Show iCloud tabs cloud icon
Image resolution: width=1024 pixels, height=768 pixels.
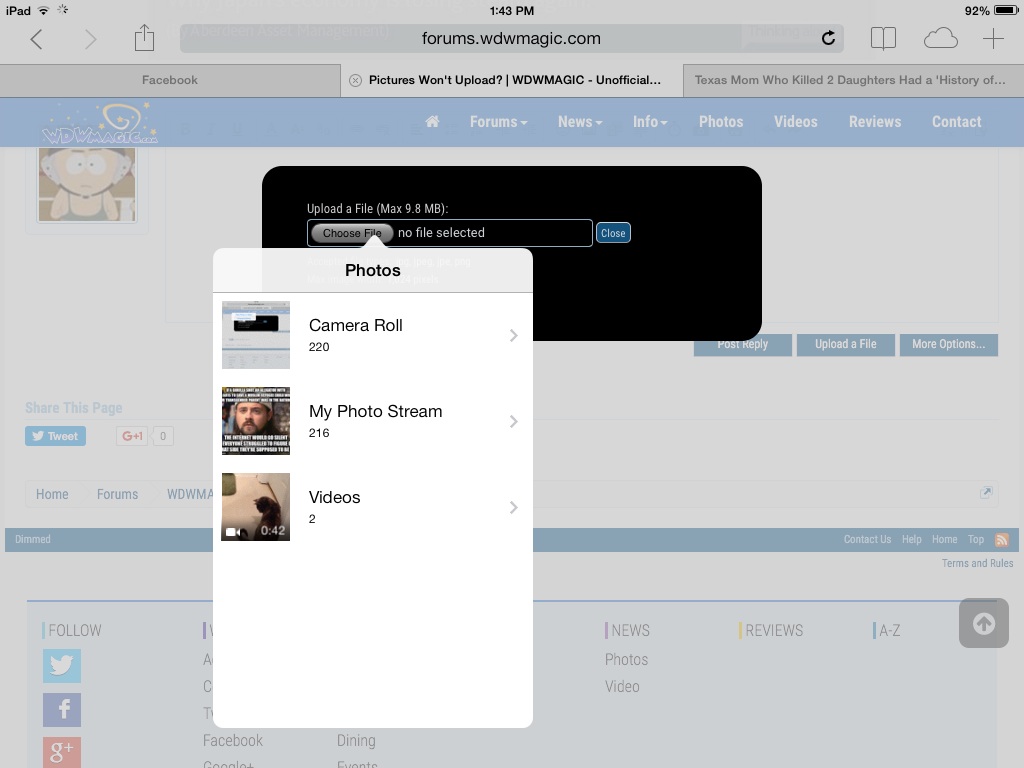point(940,39)
